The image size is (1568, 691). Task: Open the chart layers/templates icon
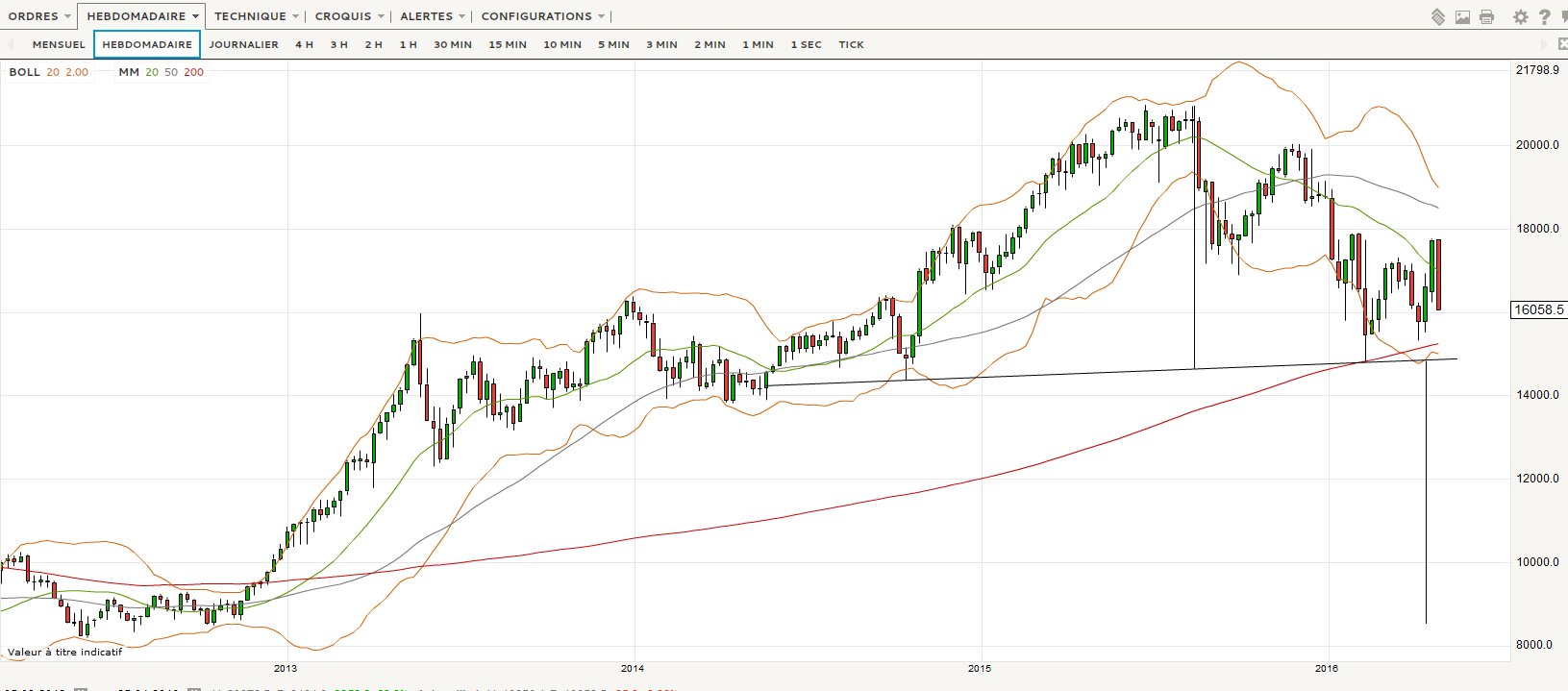[x=1438, y=16]
